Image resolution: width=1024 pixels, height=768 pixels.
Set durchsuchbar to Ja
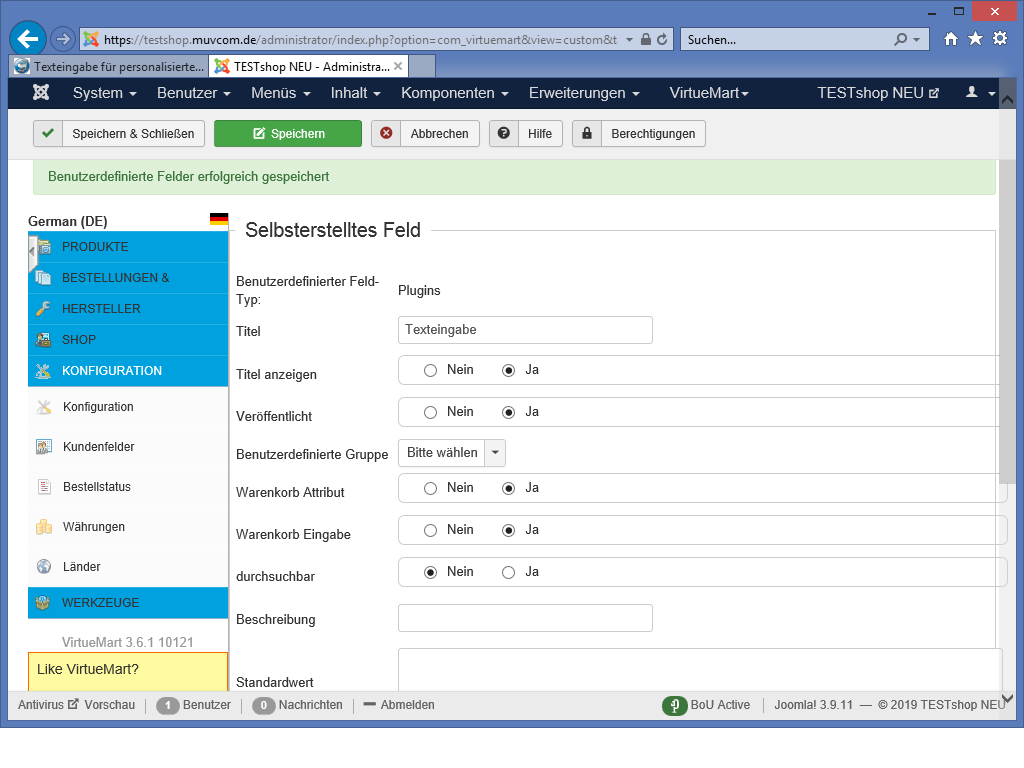[509, 572]
